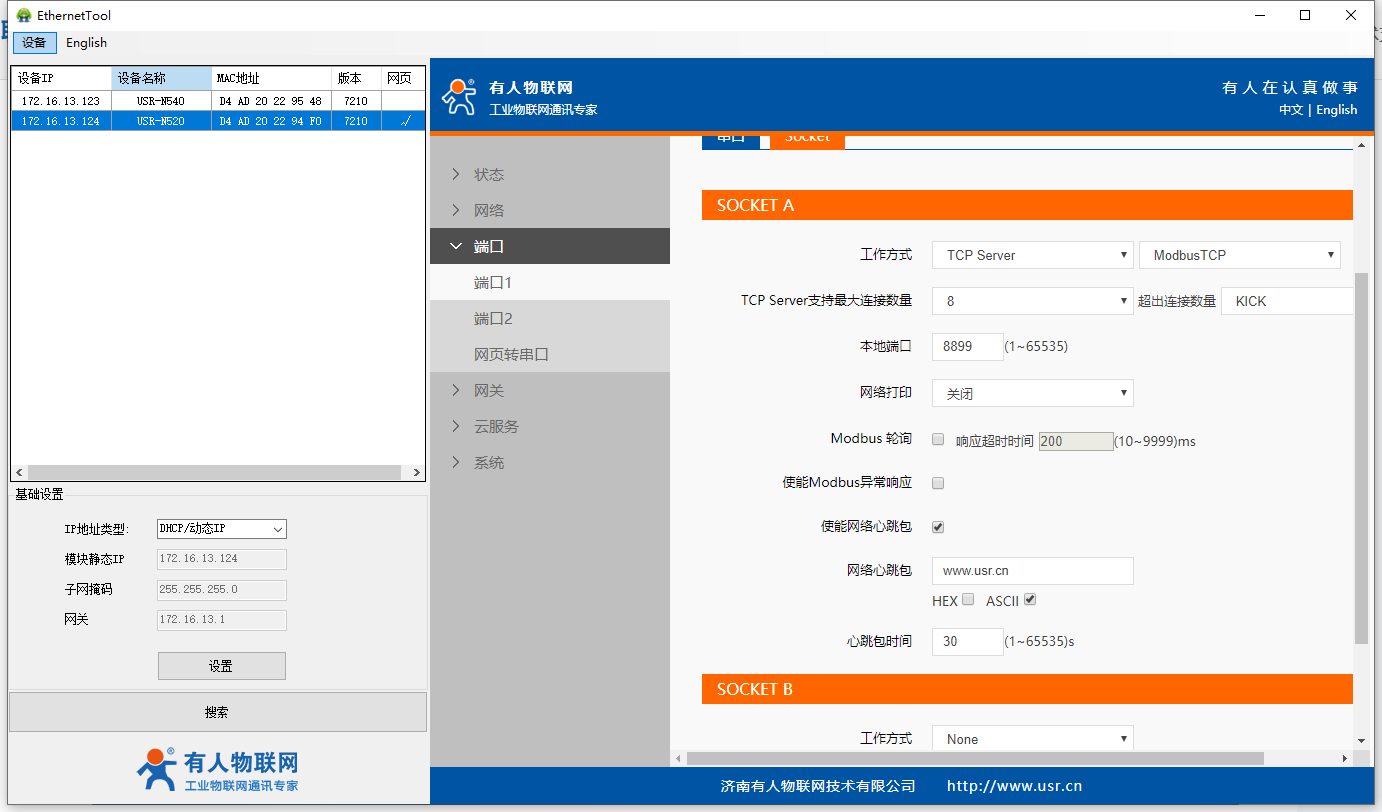Toggle 使能Modbus异常响应 checkbox
The image size is (1382, 812).
(x=938, y=483)
